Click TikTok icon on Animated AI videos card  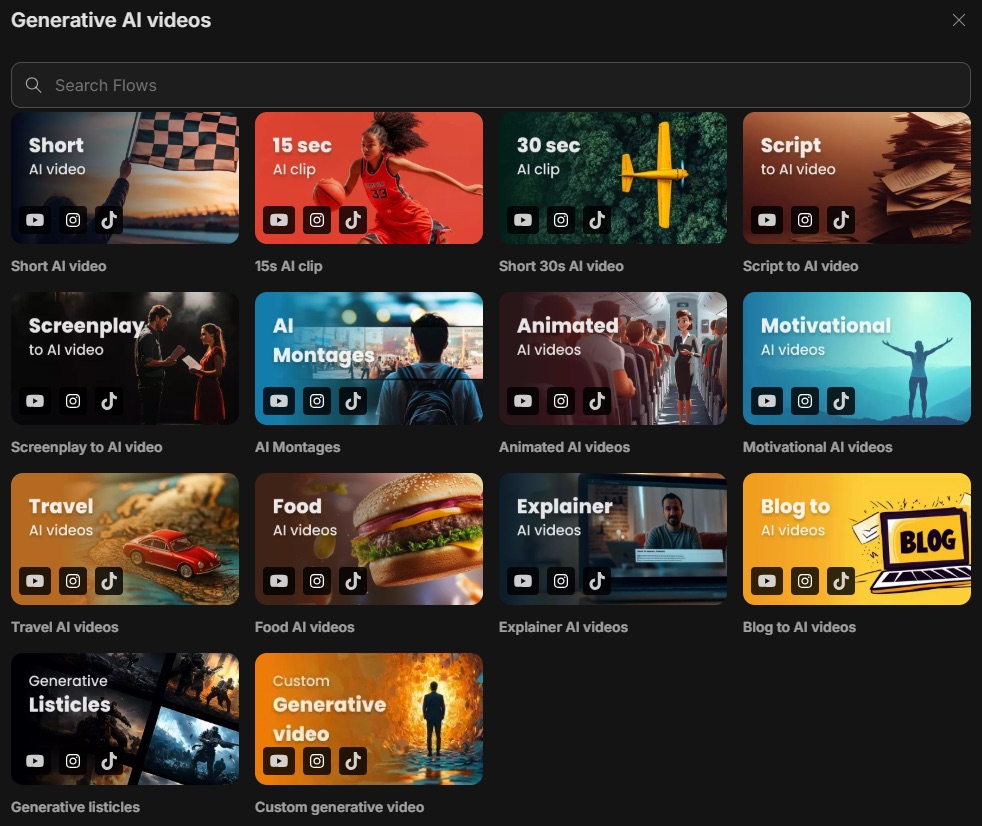(597, 401)
